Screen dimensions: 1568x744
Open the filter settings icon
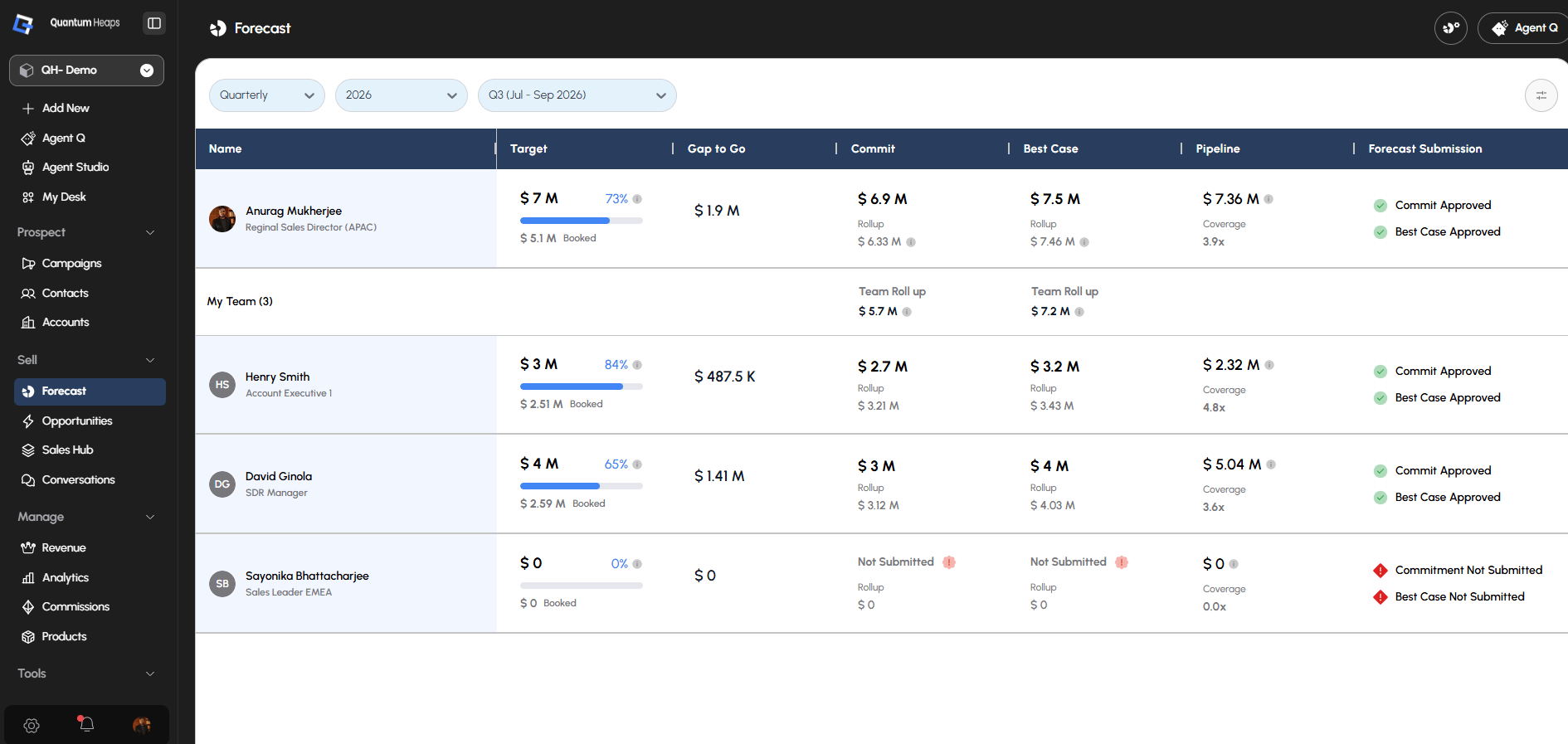1541,95
